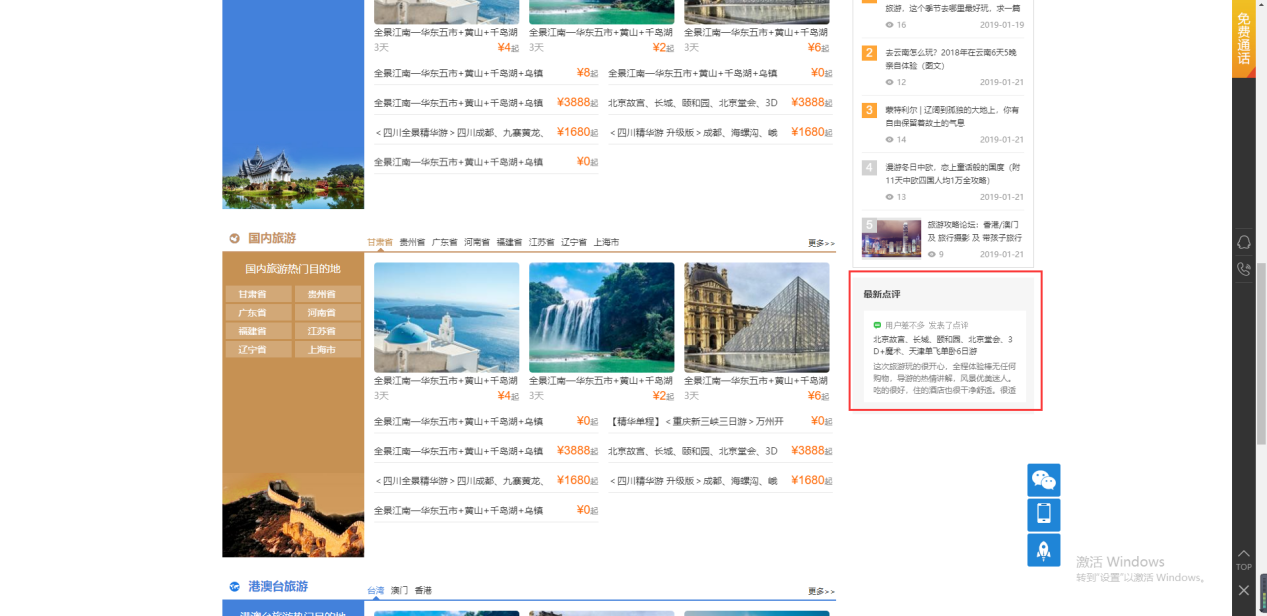Open the waterfall tour thumbnail
This screenshot has width=1267, height=616.
(x=601, y=317)
